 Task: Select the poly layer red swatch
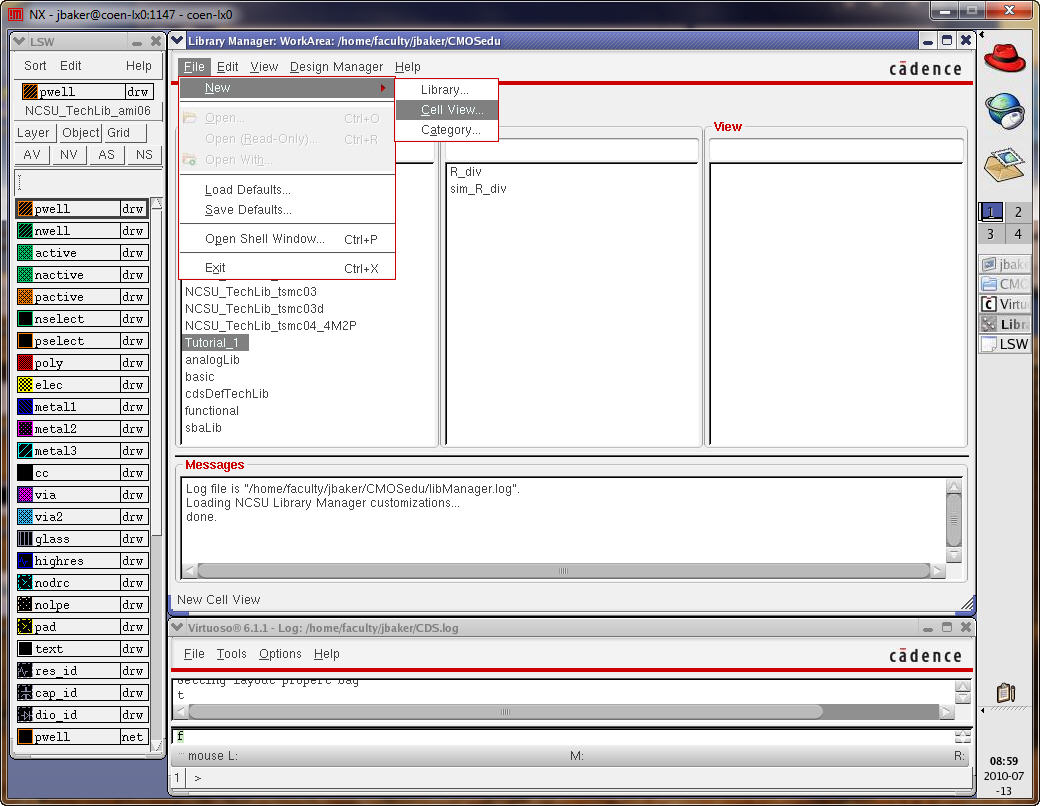(25, 363)
